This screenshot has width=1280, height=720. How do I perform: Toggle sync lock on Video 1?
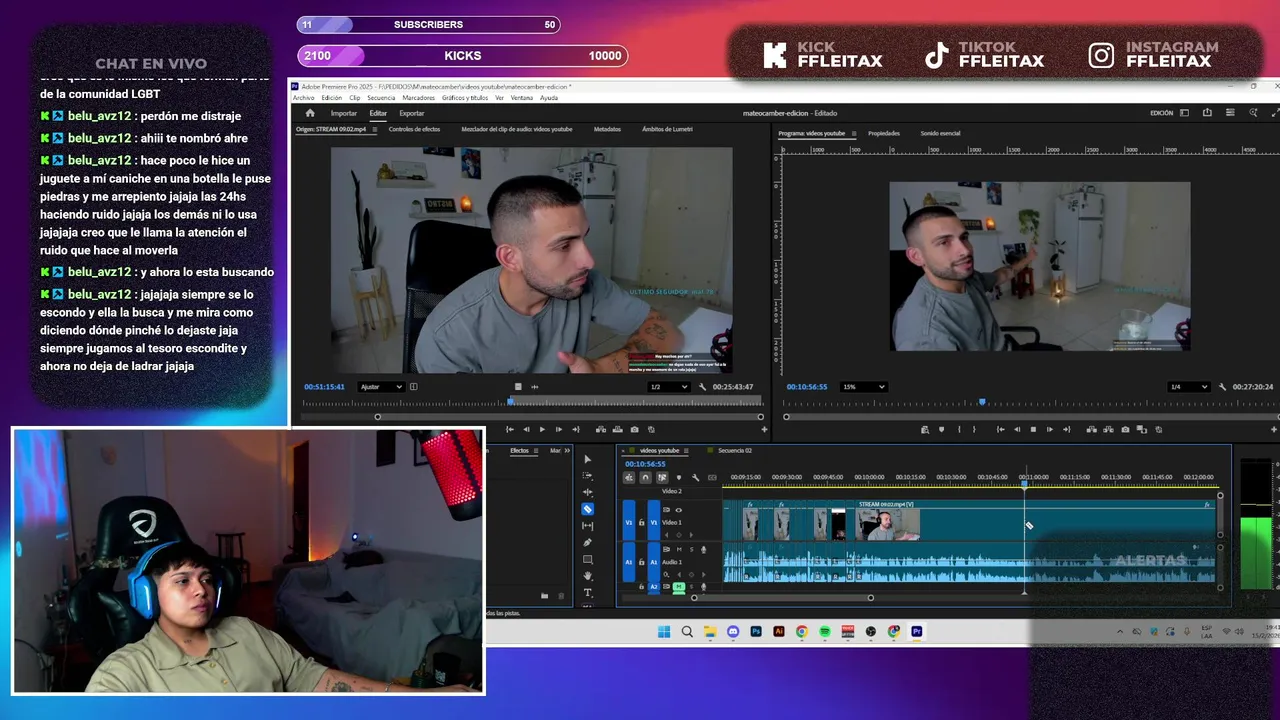[x=666, y=510]
